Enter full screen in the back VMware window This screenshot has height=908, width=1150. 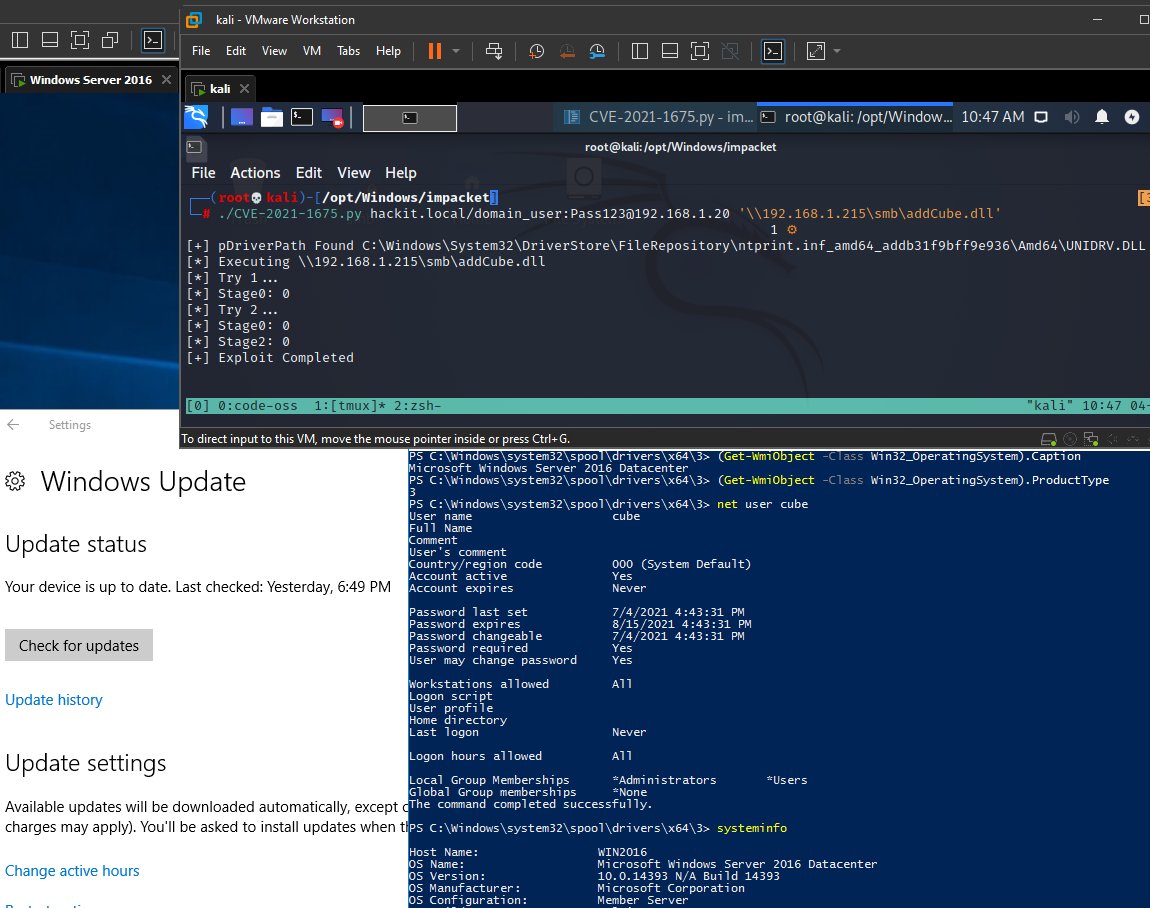80,40
